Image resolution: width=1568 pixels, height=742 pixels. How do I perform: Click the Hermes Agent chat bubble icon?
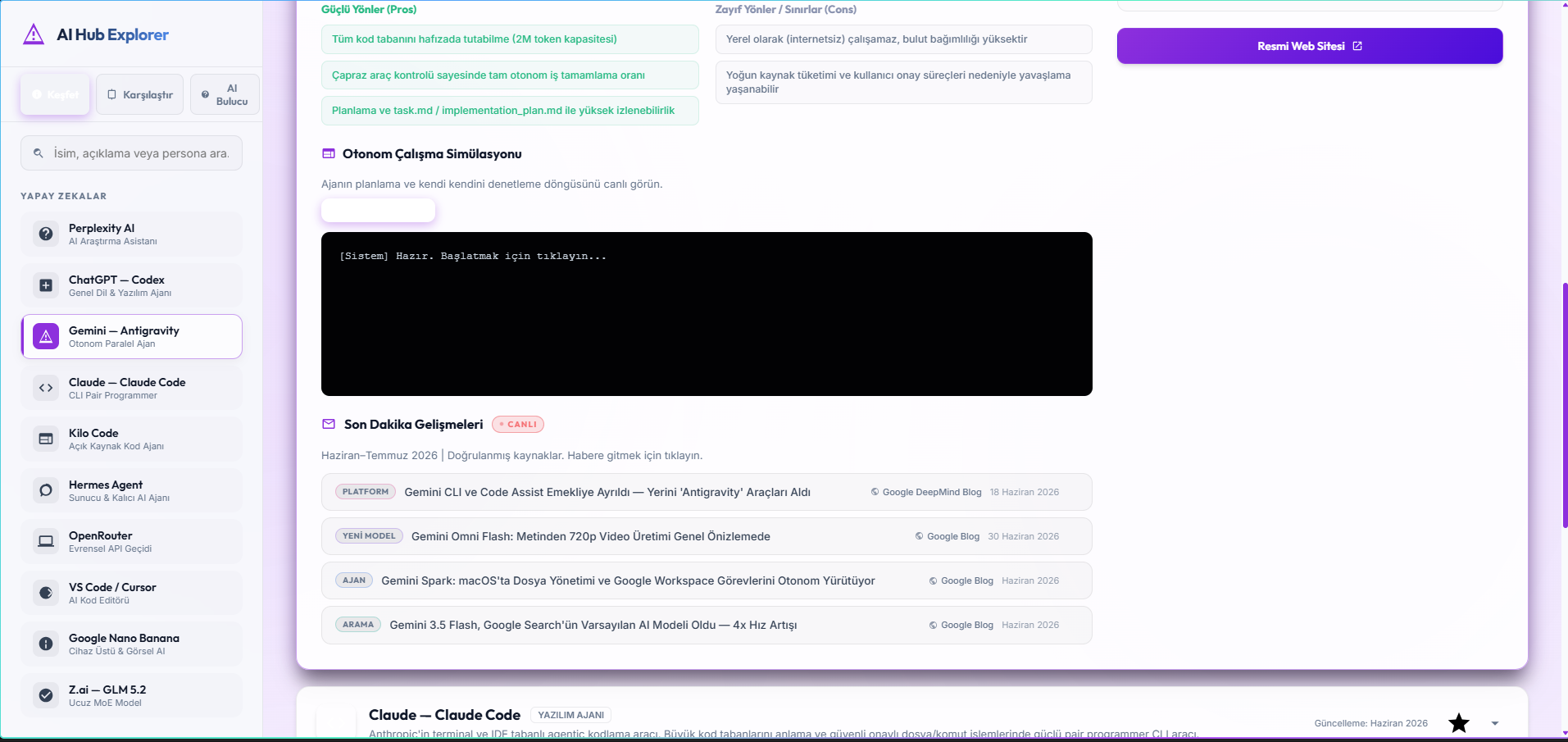pos(46,490)
